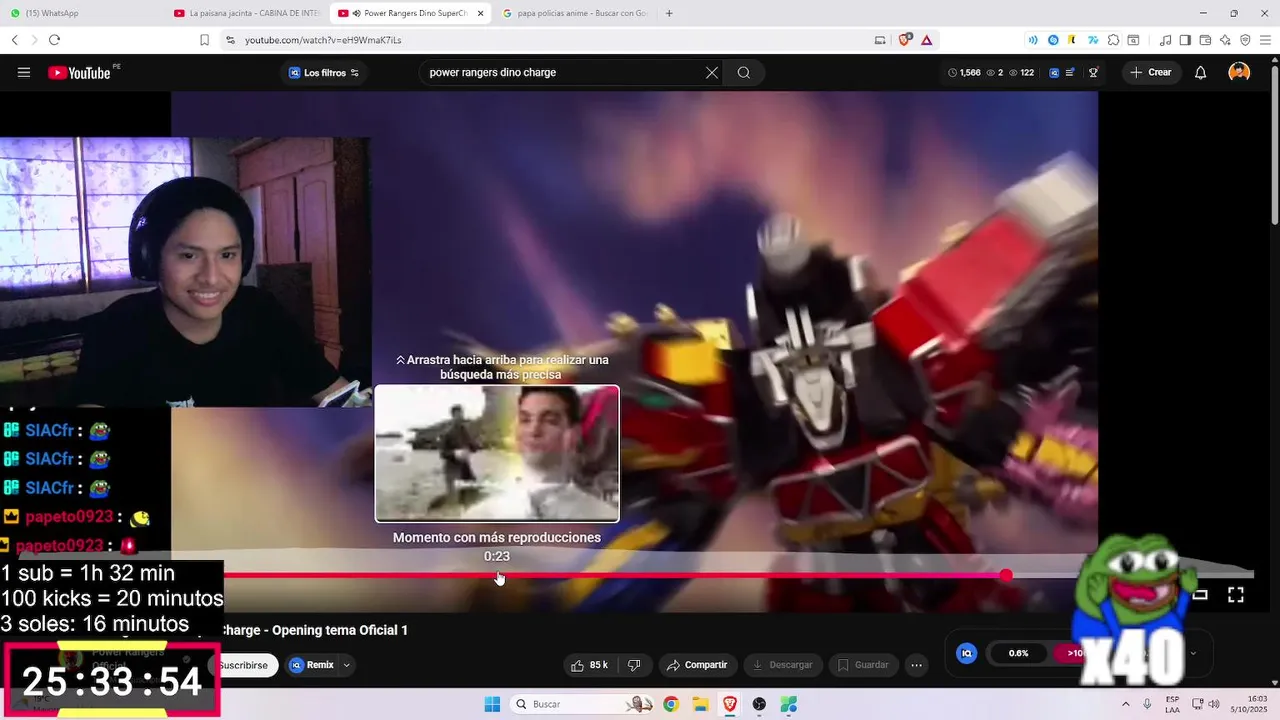
Task: Click the vidIQ Remix button
Action: [312, 665]
